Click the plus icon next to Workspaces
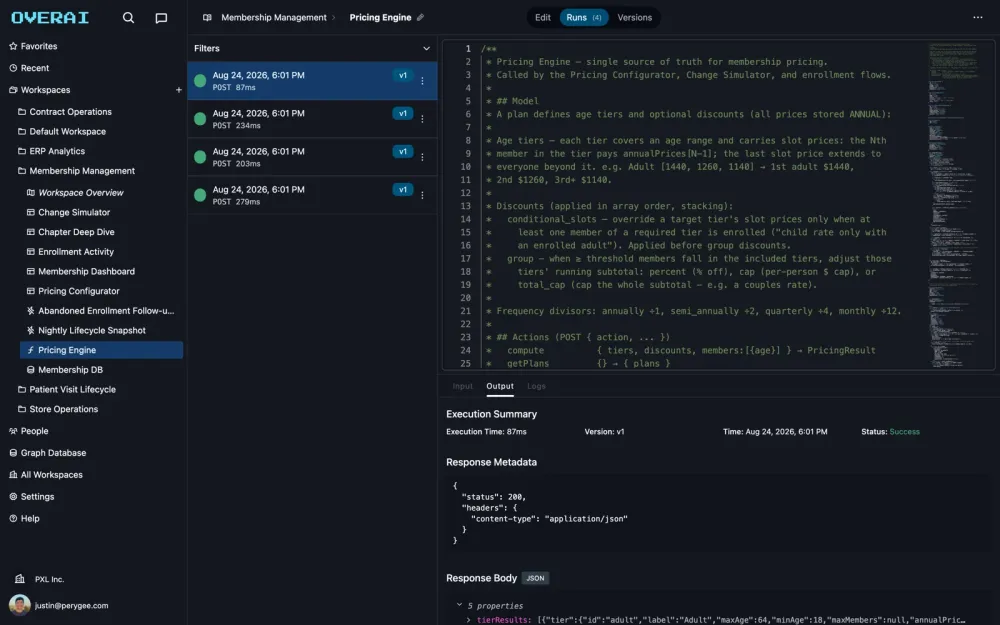 coord(179,90)
